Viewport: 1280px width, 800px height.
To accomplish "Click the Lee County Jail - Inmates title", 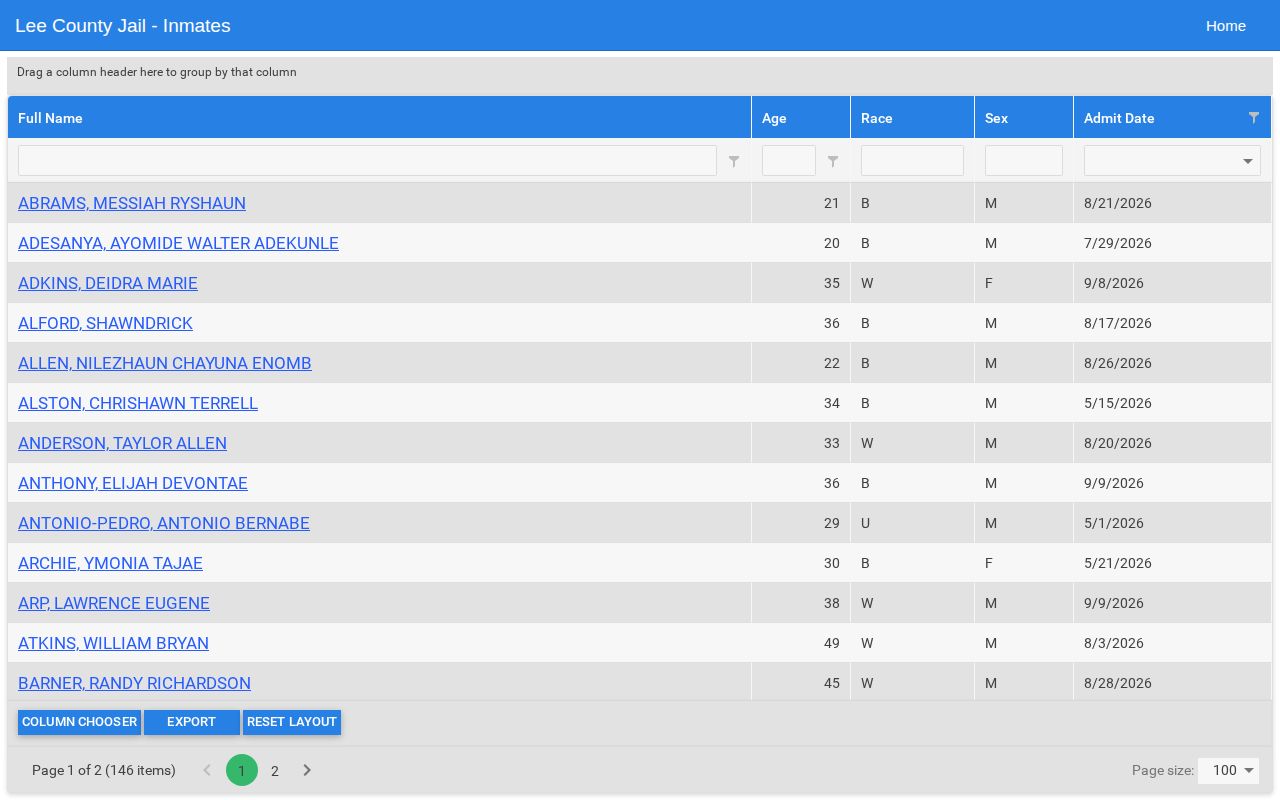I will [x=123, y=26].
